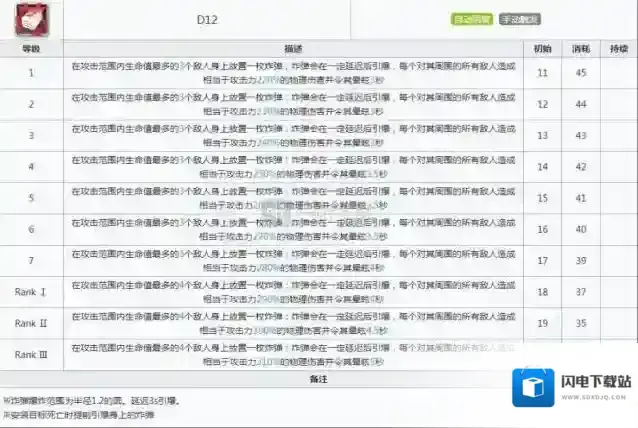Click the 备注 notes header
The width and height of the screenshot is (638, 428).
318,379
